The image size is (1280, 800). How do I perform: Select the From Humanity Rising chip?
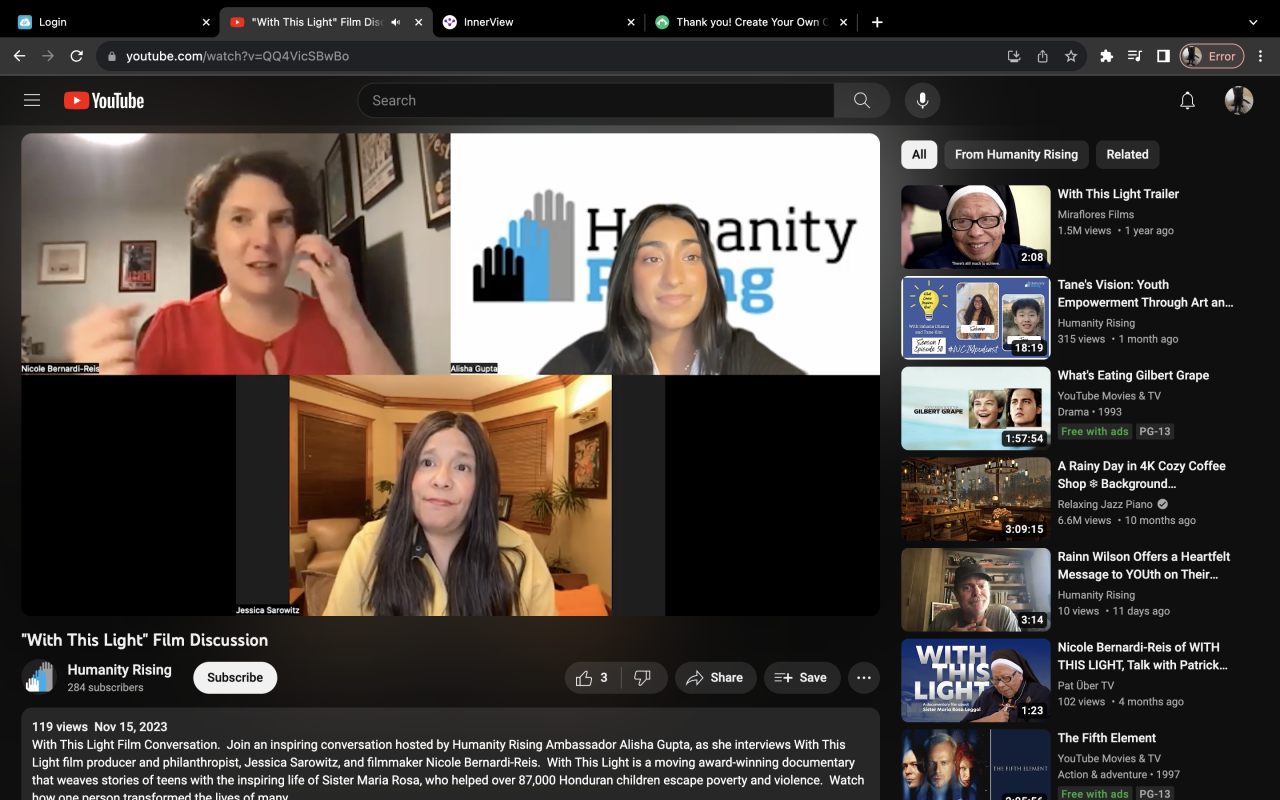pos(1016,154)
